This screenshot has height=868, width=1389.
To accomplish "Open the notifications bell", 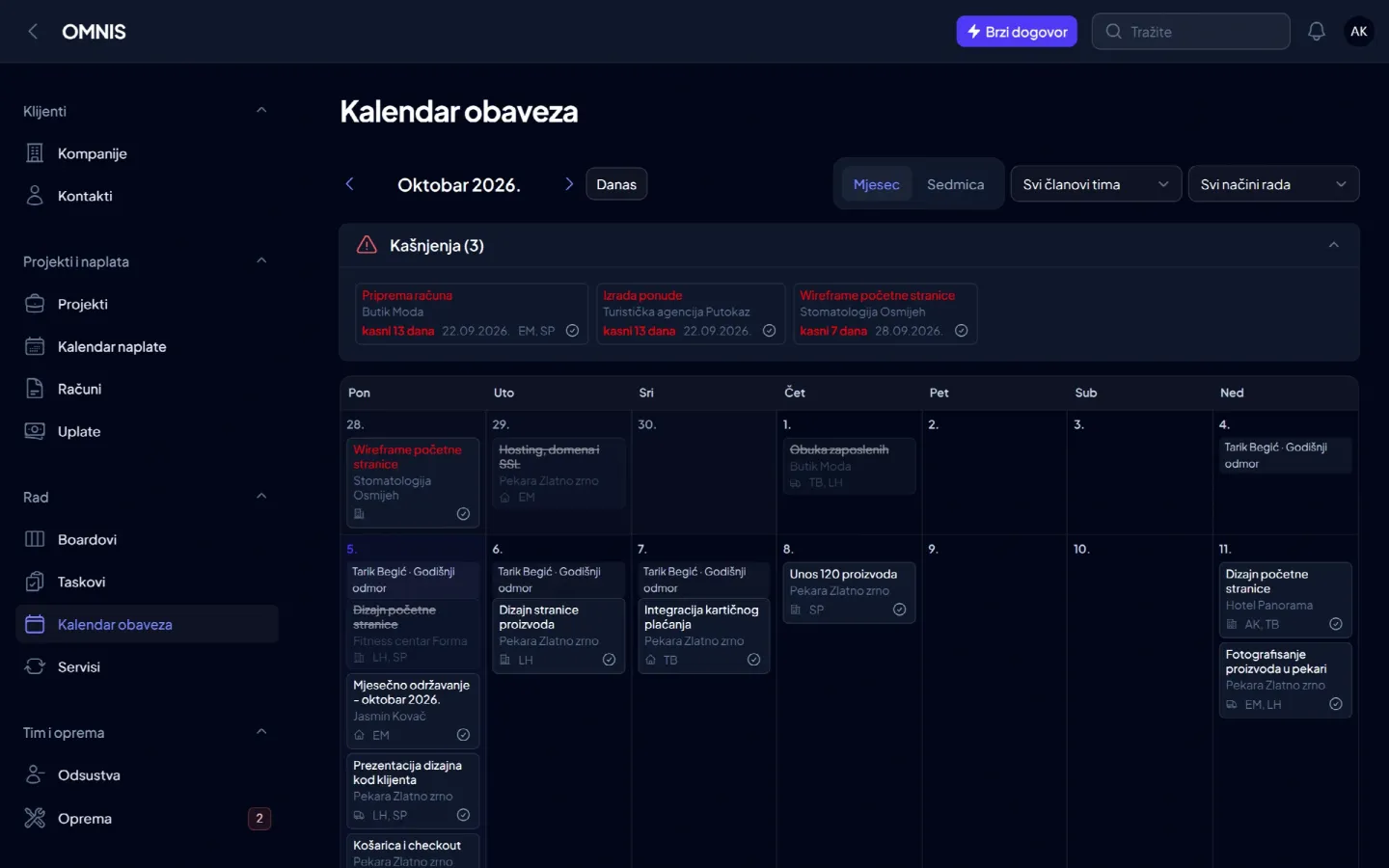I will click(1317, 32).
